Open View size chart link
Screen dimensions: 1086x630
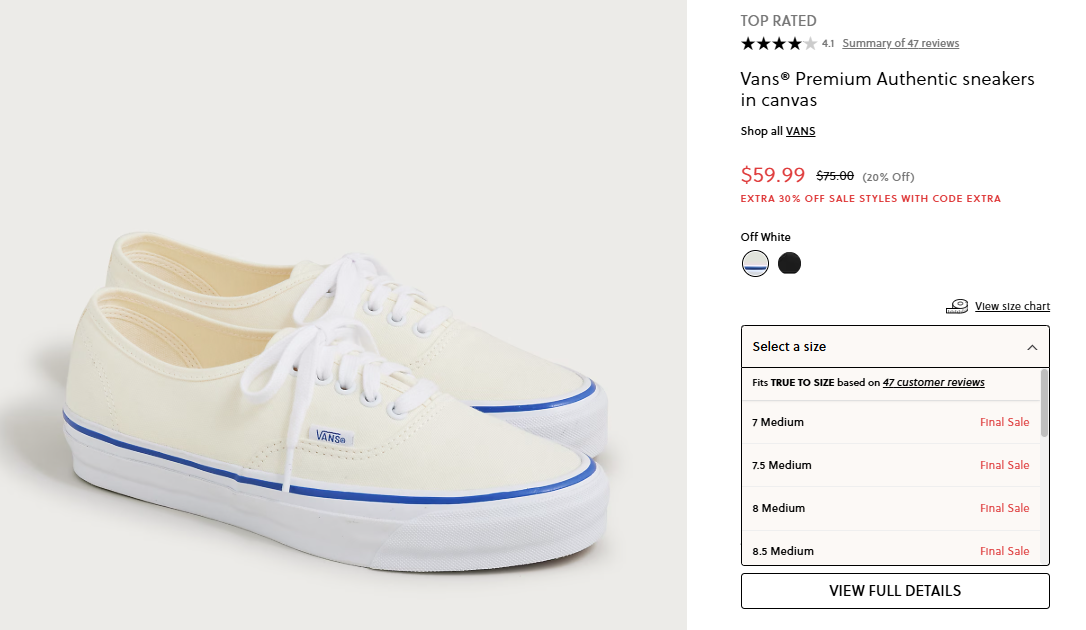[1012, 306]
